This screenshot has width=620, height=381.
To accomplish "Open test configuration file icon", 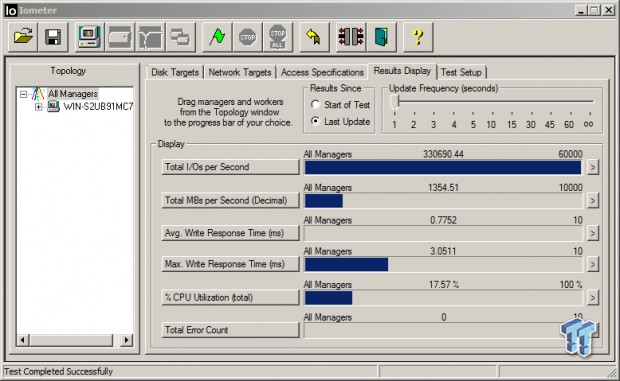I will click(x=23, y=37).
